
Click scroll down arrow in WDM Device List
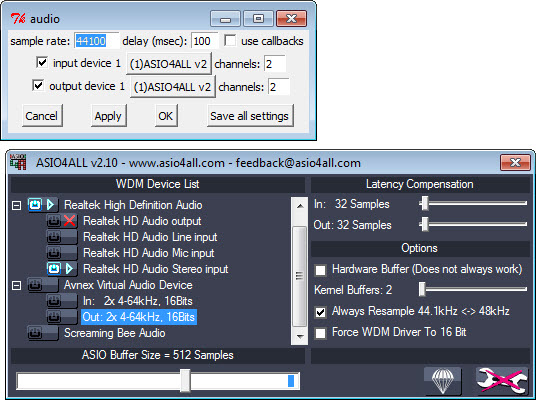[300, 336]
